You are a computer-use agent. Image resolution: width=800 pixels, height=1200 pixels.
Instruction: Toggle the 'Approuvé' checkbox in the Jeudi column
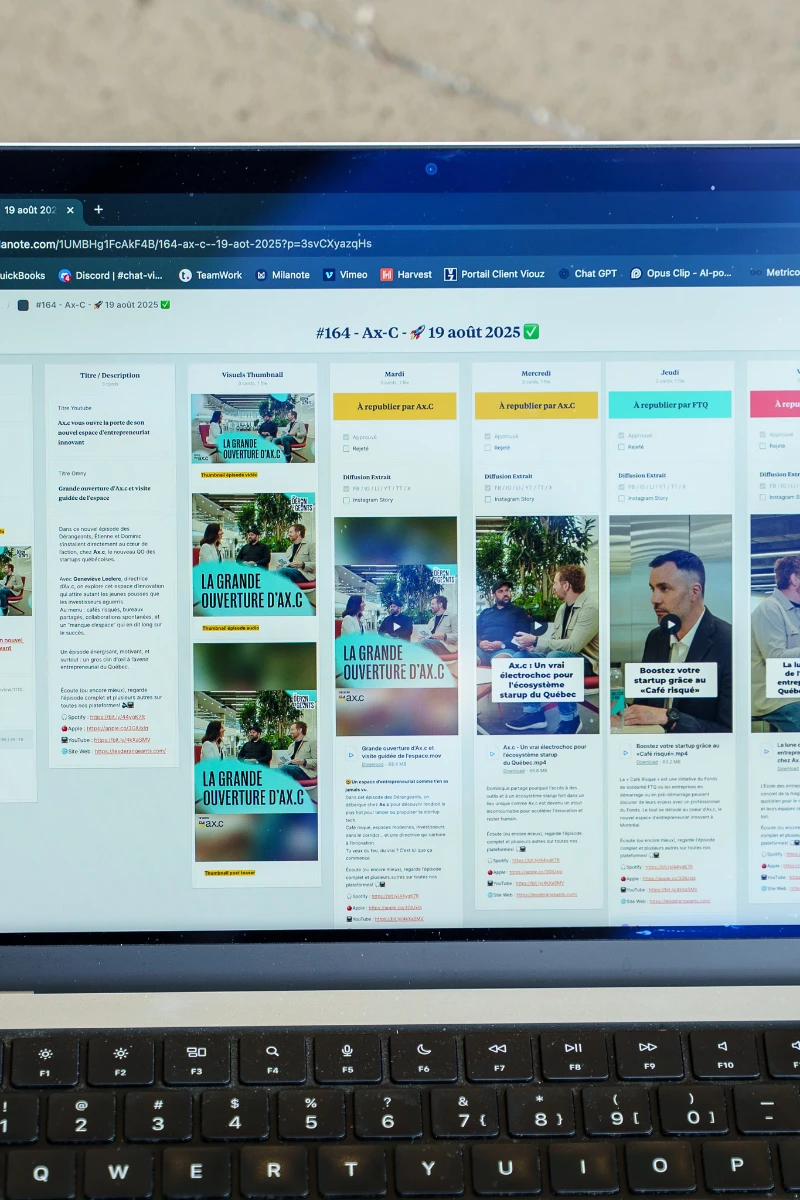(x=621, y=435)
